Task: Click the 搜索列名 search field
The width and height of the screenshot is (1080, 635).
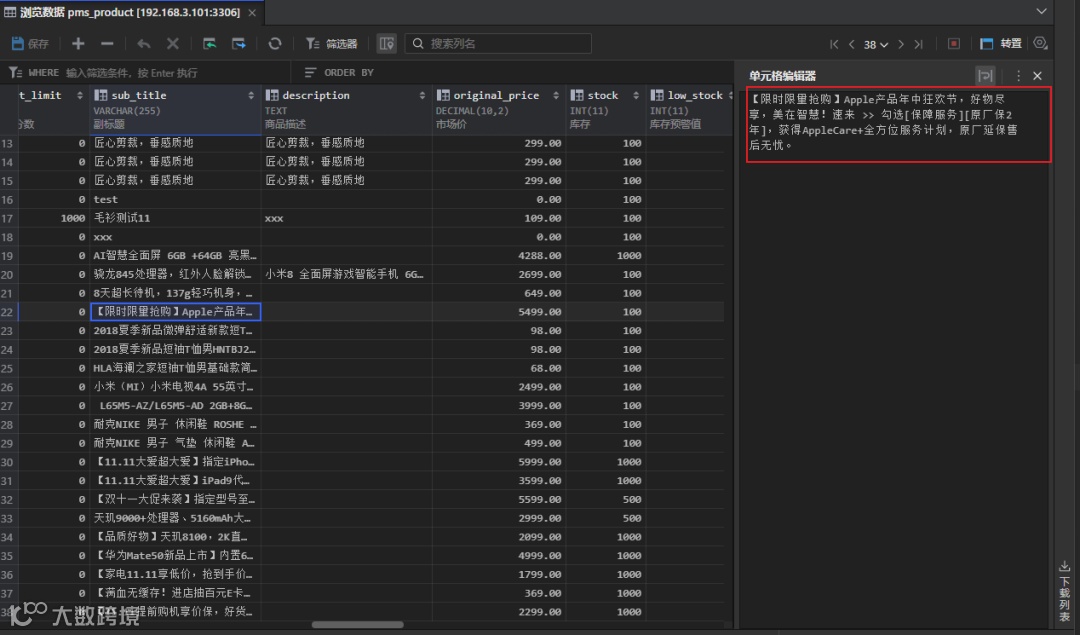Action: (x=497, y=43)
